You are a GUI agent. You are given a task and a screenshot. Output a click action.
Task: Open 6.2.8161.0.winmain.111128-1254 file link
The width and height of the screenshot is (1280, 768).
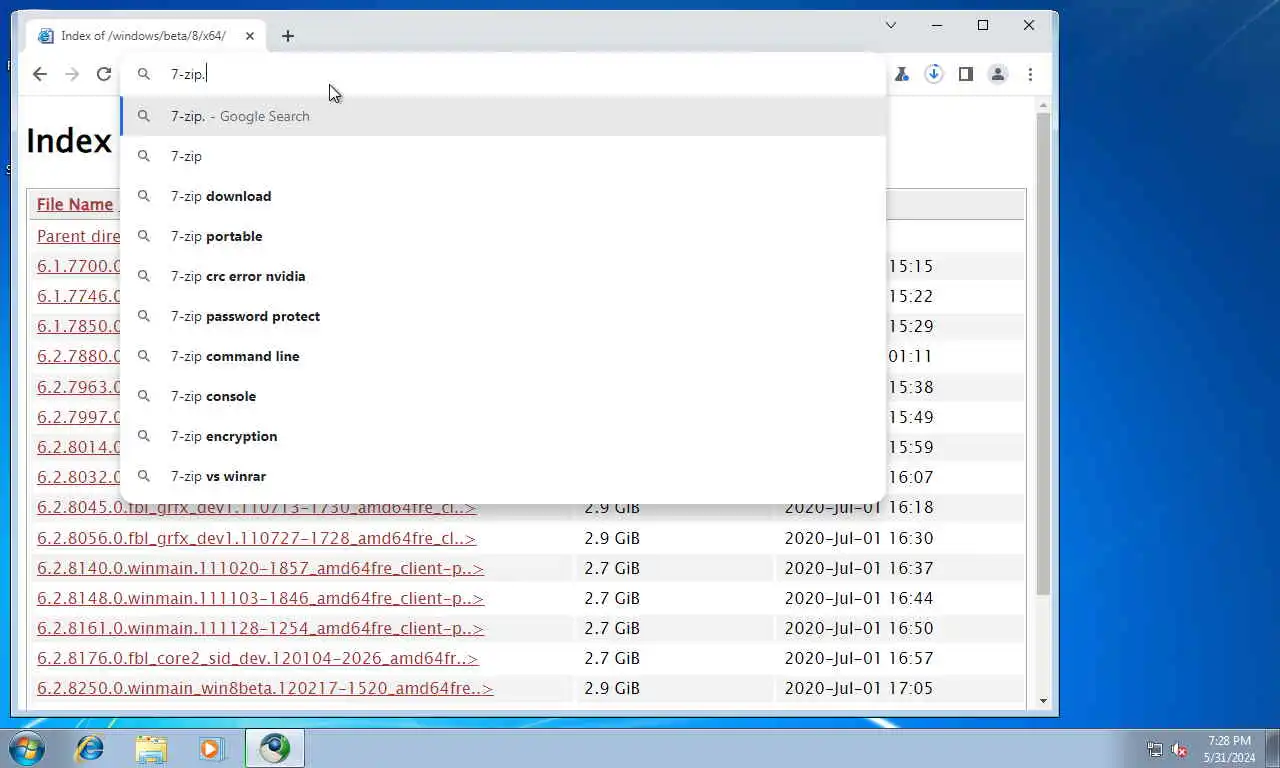(x=260, y=628)
